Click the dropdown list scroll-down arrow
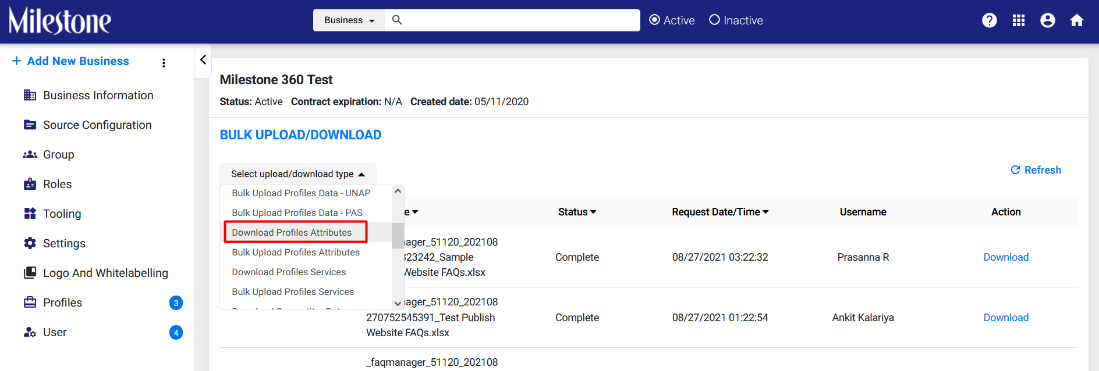The width and height of the screenshot is (1099, 371). (398, 304)
